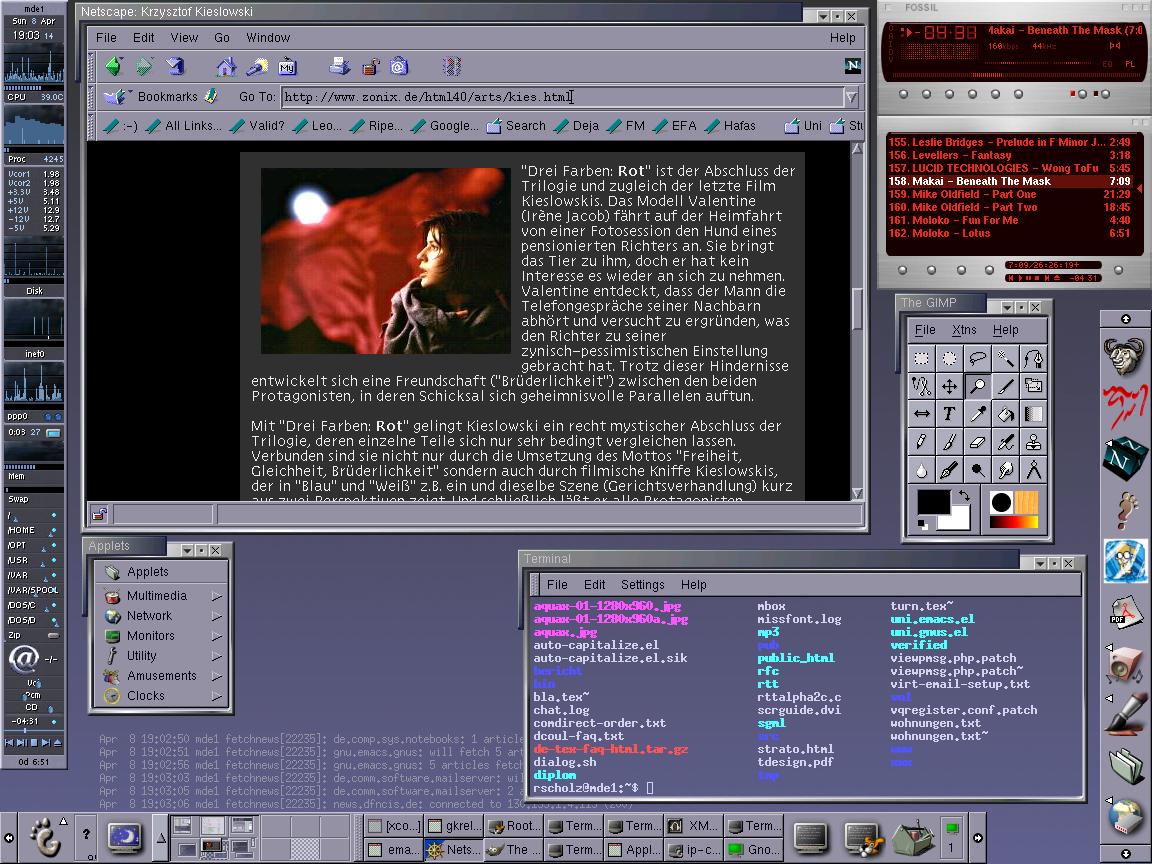Open the Edit menu in Terminal
Viewport: 1152px width, 864px height.
click(594, 585)
